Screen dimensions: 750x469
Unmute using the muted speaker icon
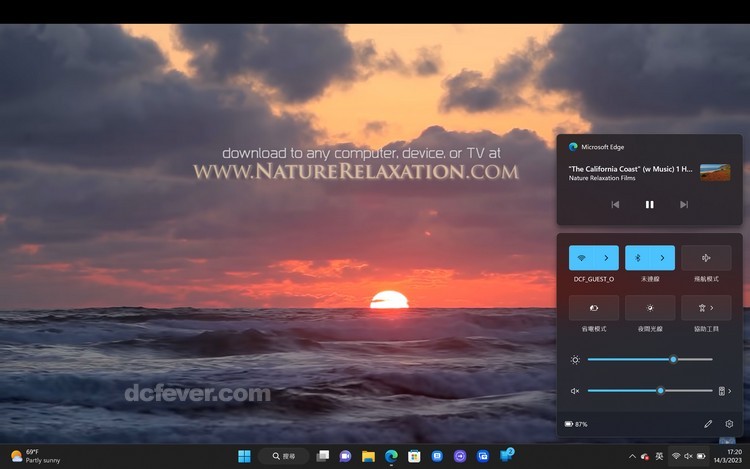575,391
